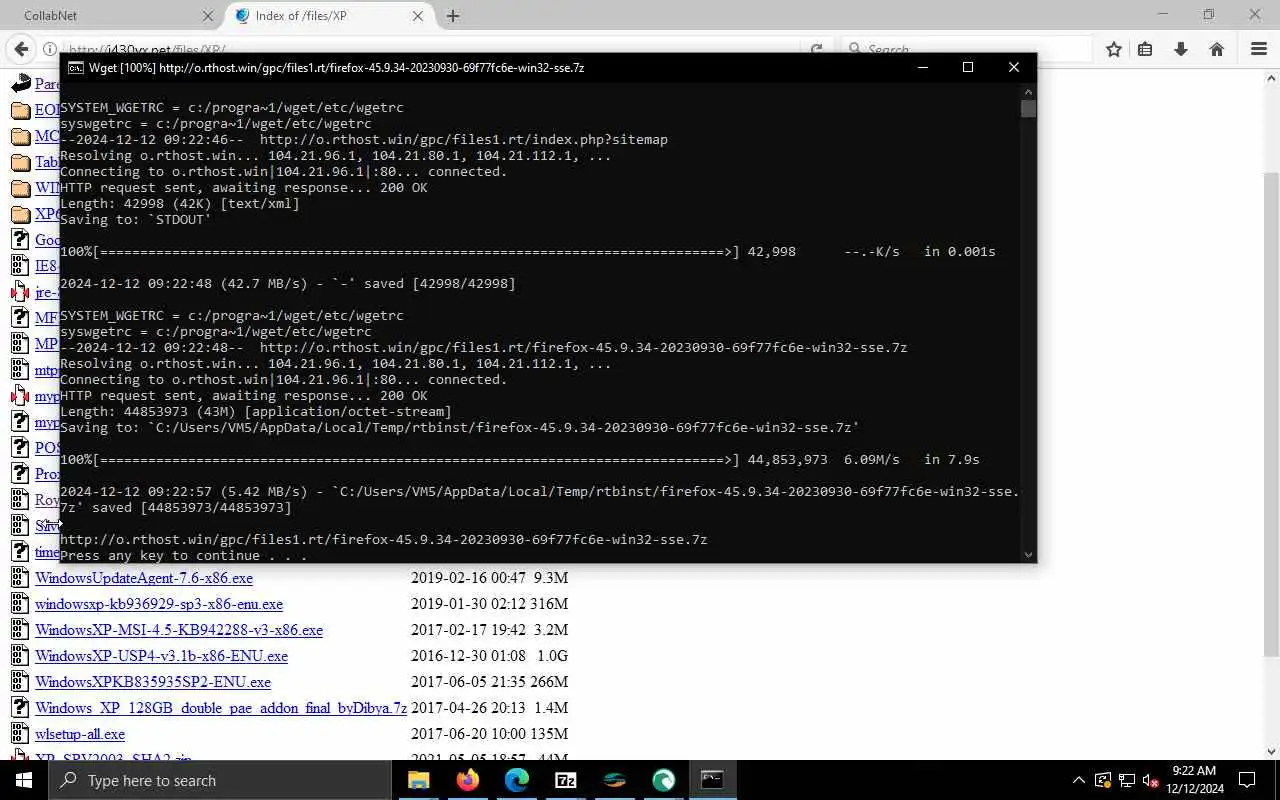Click the network status tray icon
1280x800 pixels.
pyautogui.click(x=1127, y=780)
